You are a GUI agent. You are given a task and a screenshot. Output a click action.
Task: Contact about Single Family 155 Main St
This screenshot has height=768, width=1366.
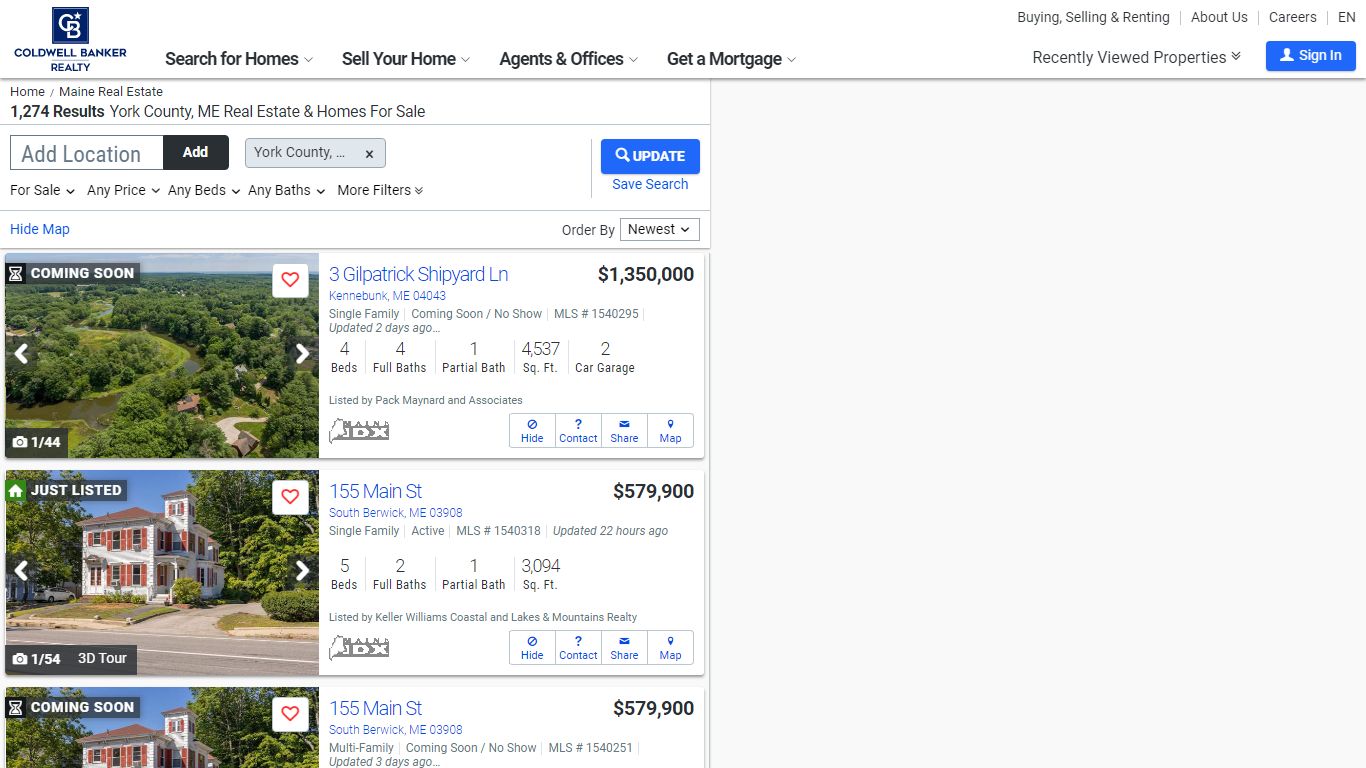[578, 648]
